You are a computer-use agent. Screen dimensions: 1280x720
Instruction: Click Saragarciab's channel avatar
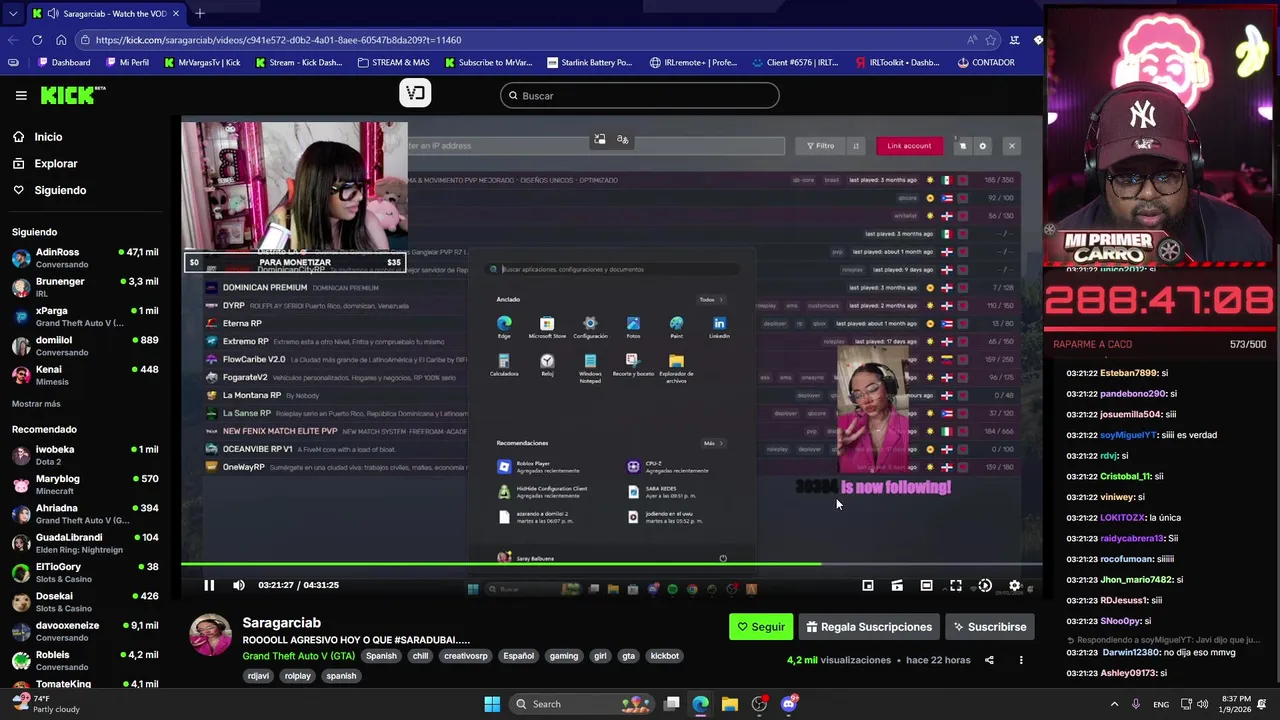click(211, 635)
